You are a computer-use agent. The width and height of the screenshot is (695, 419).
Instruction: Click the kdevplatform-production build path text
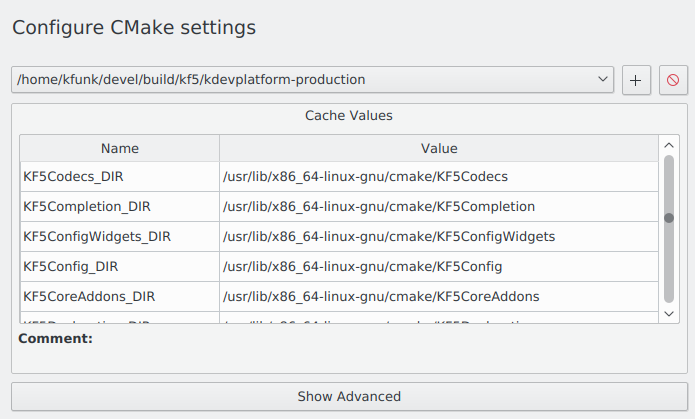coord(191,79)
